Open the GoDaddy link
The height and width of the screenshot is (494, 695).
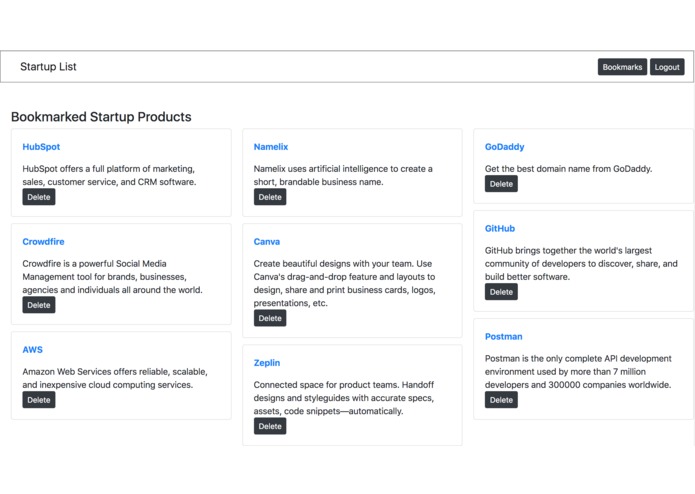point(504,147)
